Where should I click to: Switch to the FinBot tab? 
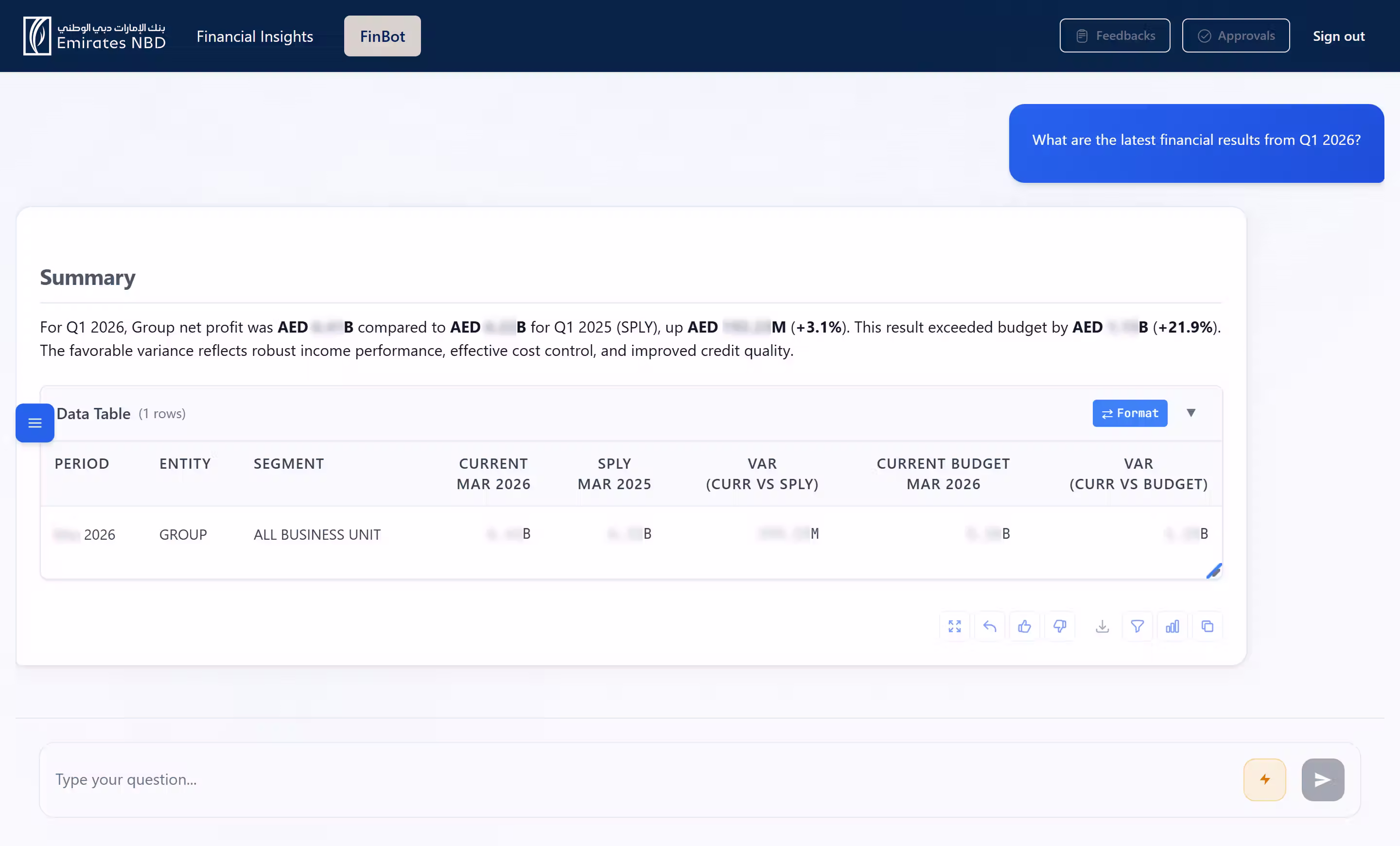(x=383, y=36)
